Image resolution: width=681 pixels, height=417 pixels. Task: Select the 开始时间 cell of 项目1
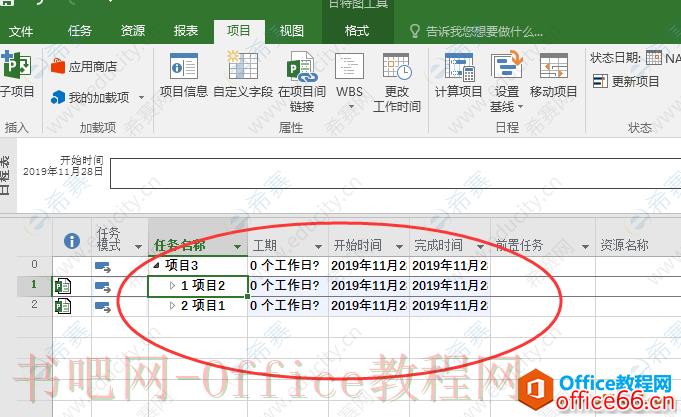coord(369,306)
